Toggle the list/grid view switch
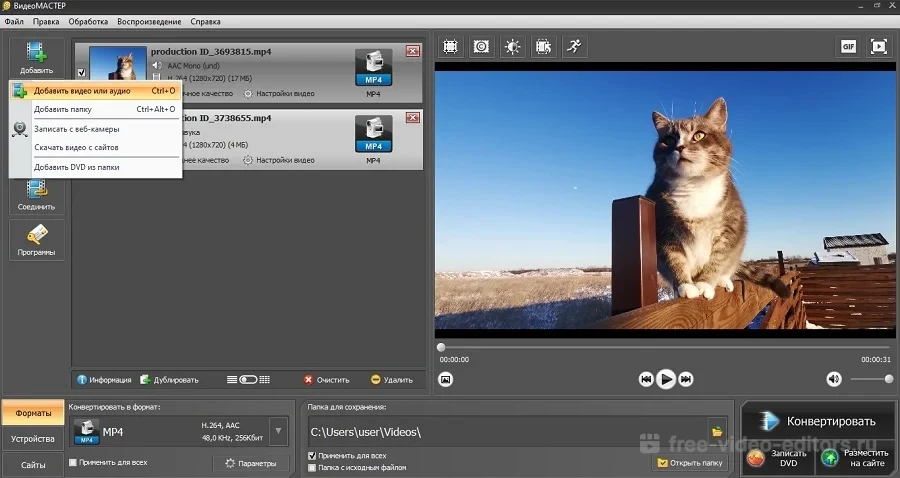This screenshot has width=900, height=478. tap(249, 380)
